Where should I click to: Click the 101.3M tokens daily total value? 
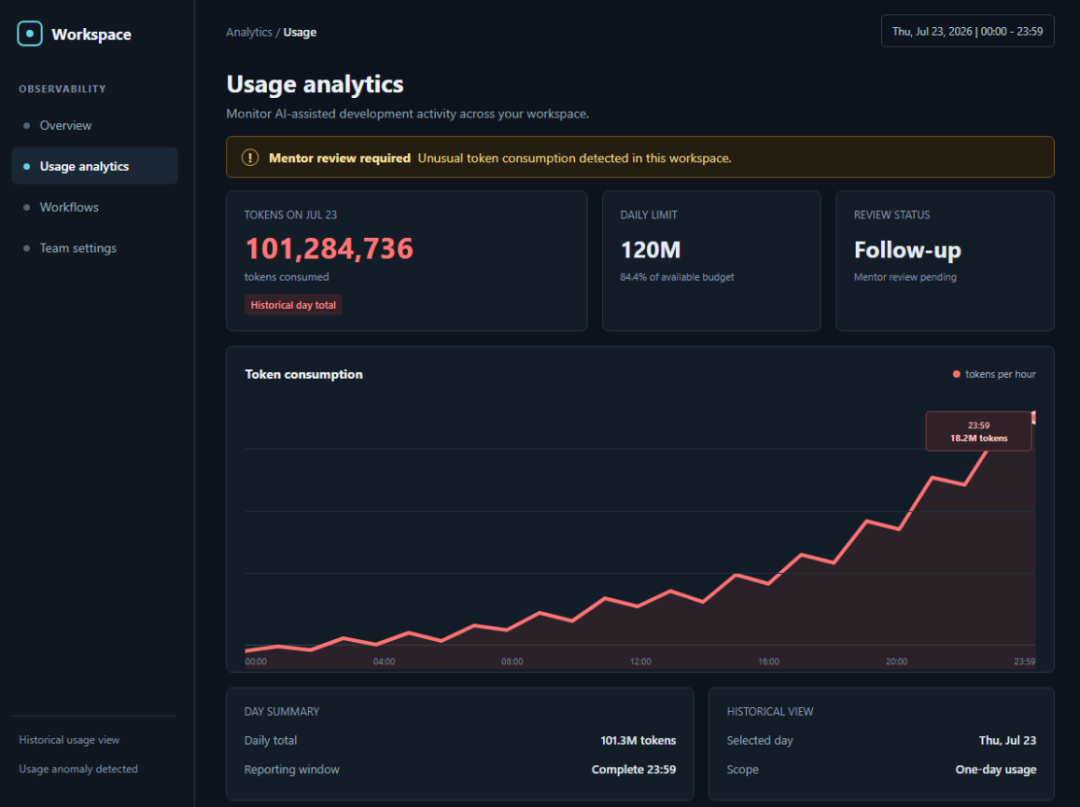point(638,740)
